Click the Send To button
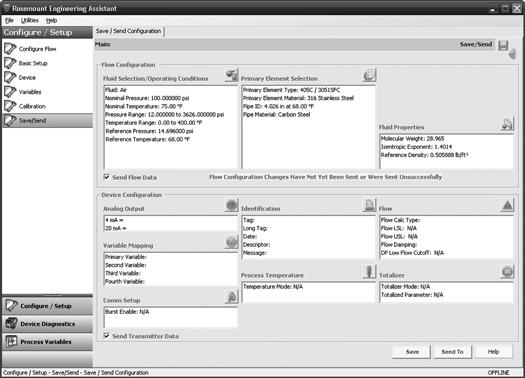Image resolution: width=525 pixels, height=378 pixels. click(452, 352)
